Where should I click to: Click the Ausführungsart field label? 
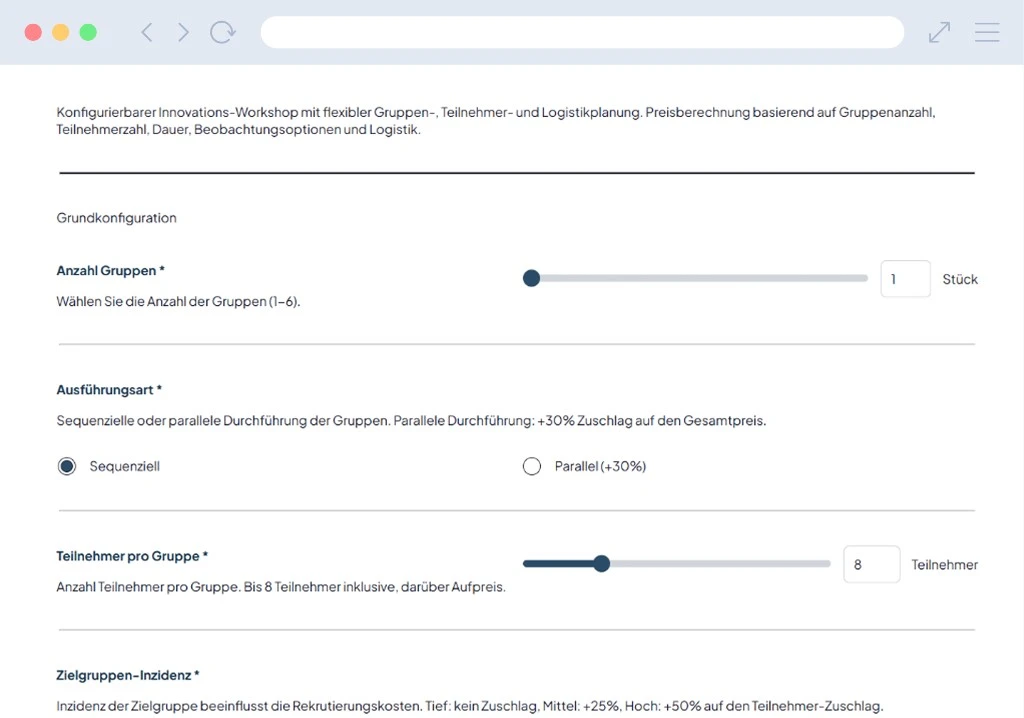[x=109, y=389]
